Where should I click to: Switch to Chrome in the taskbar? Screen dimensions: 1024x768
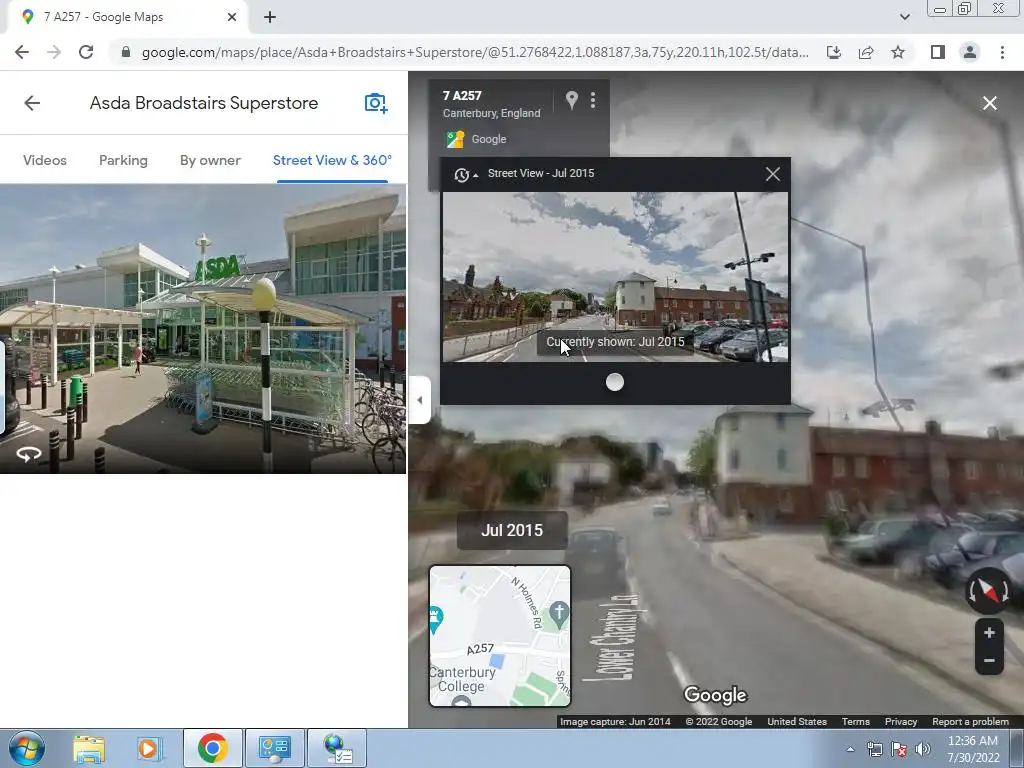pos(212,748)
